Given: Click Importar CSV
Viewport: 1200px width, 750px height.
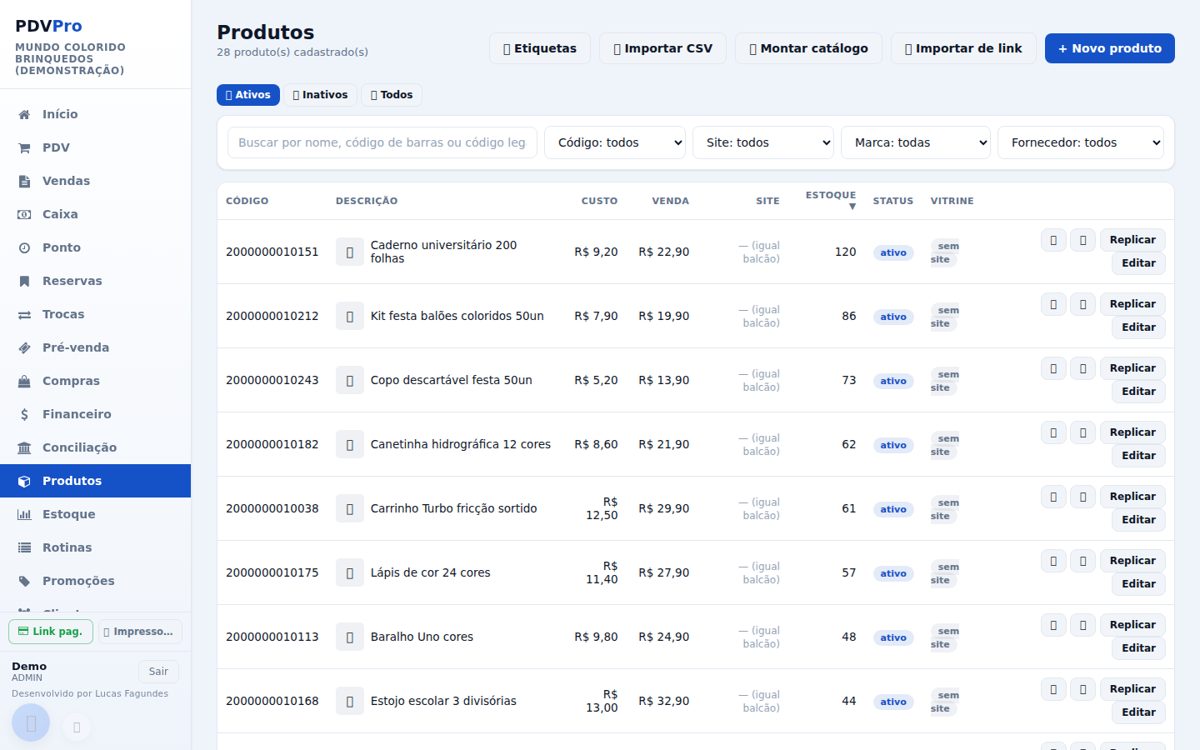Looking at the screenshot, I should pyautogui.click(x=663, y=48).
